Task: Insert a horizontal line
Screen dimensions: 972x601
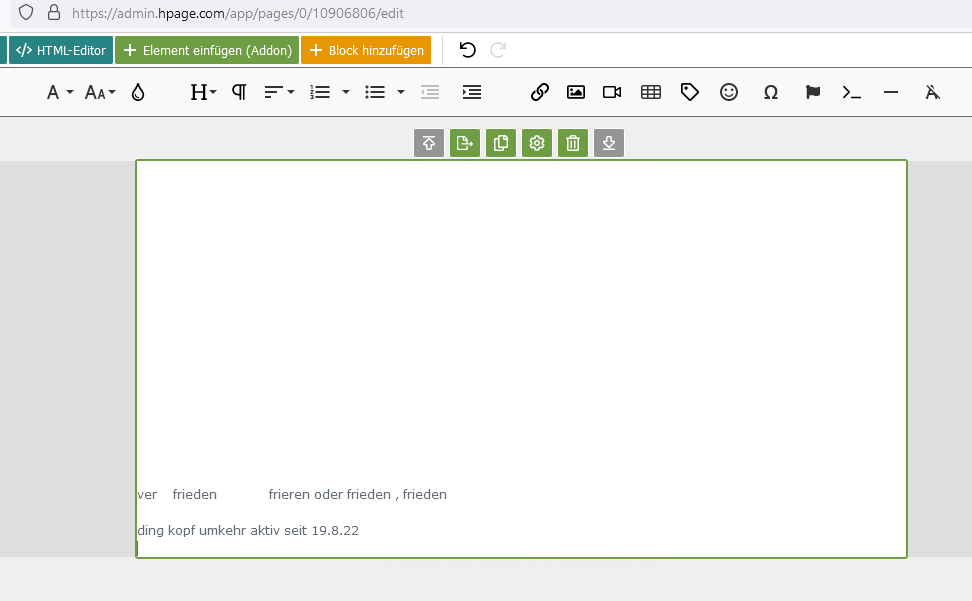Action: [891, 92]
